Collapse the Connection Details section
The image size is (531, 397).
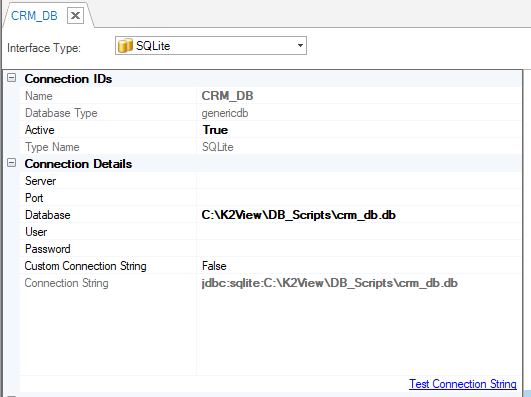(12, 163)
